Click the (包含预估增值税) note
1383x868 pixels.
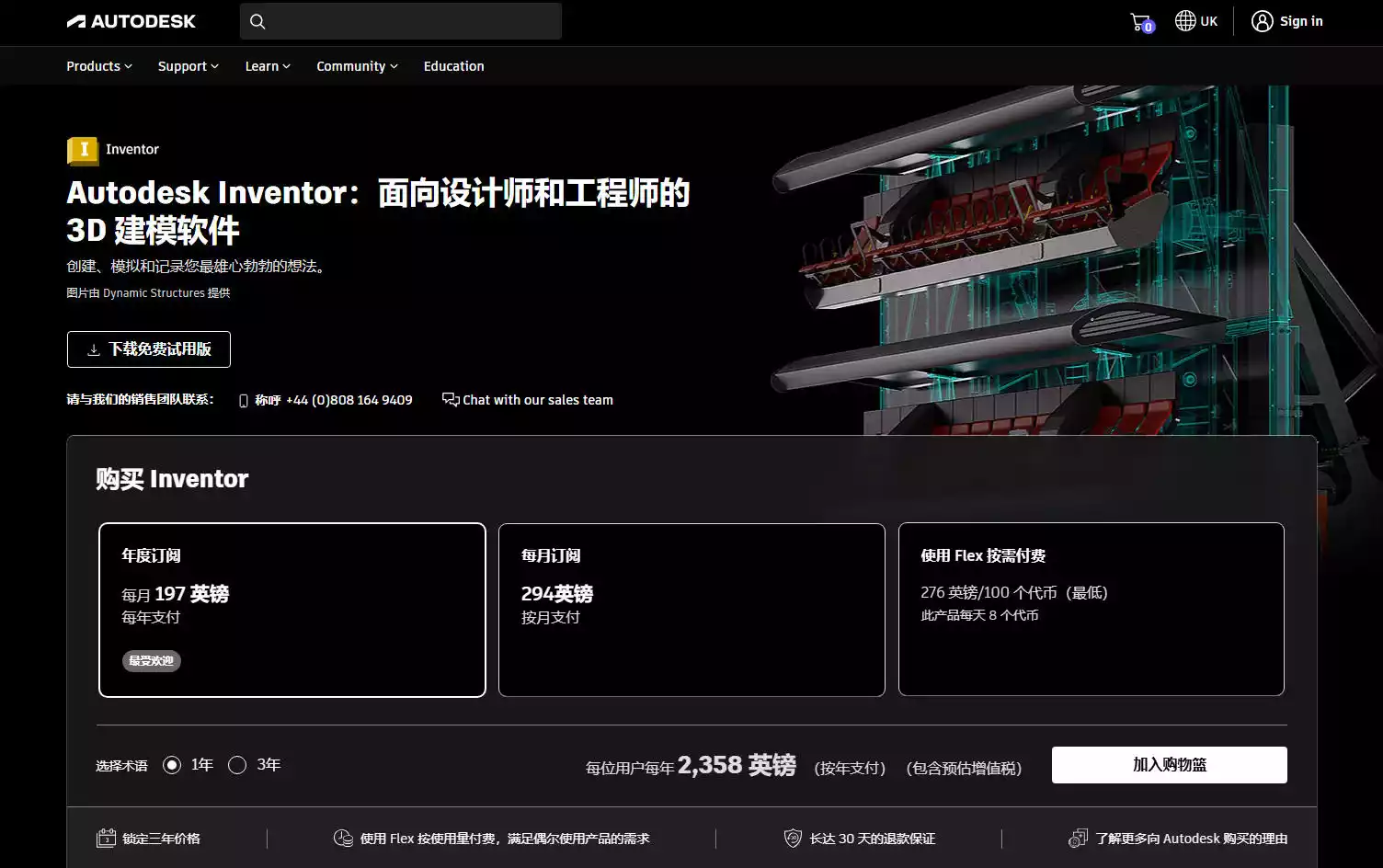(x=964, y=769)
